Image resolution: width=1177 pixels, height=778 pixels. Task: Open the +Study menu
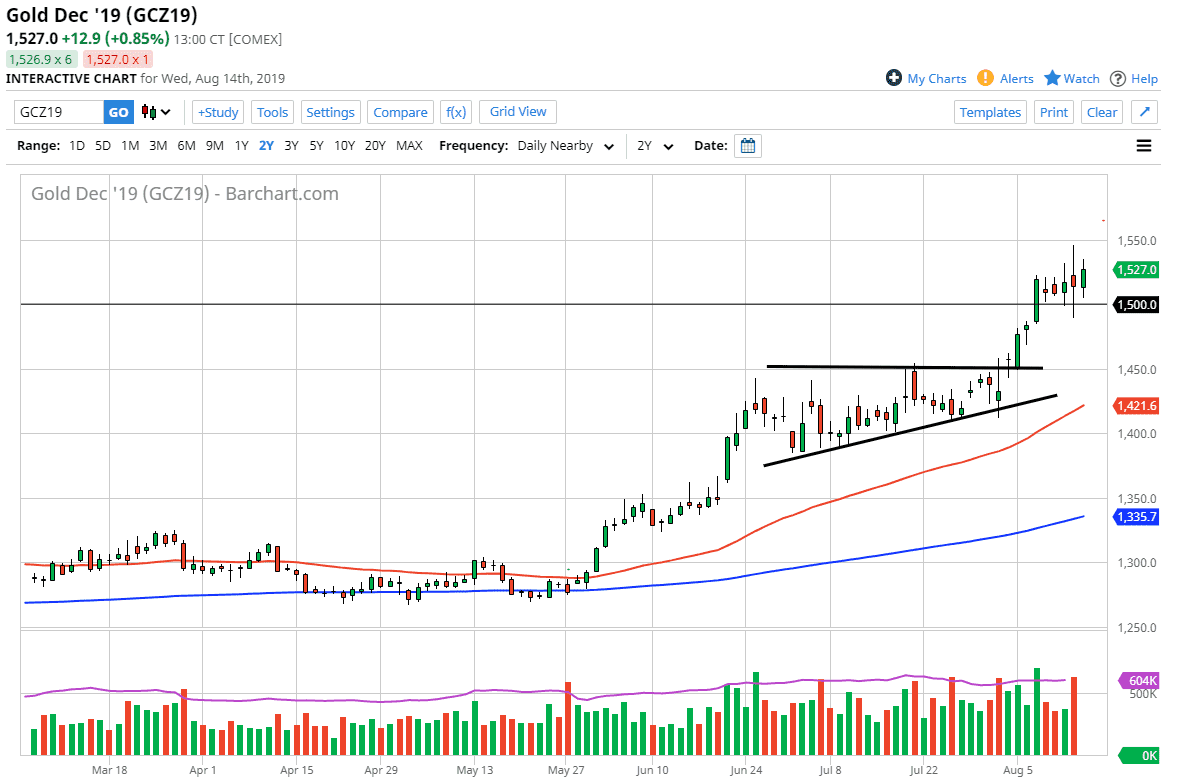click(217, 112)
